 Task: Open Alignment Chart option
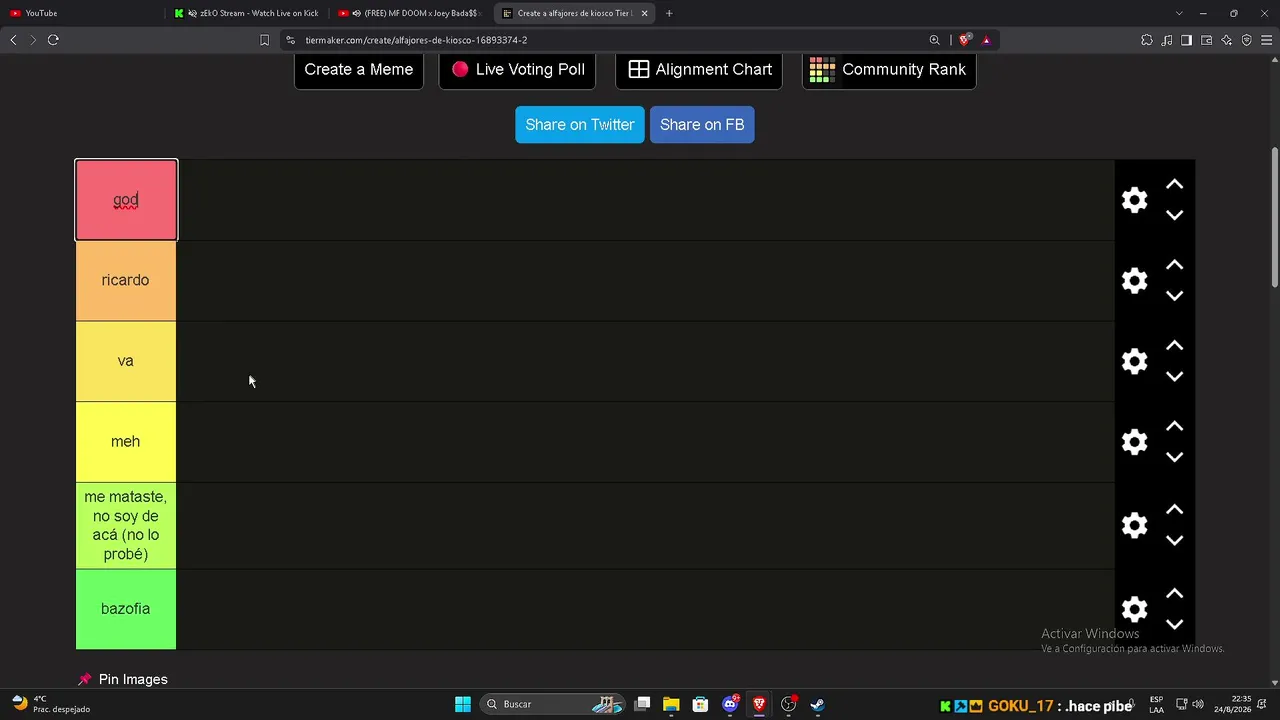699,70
